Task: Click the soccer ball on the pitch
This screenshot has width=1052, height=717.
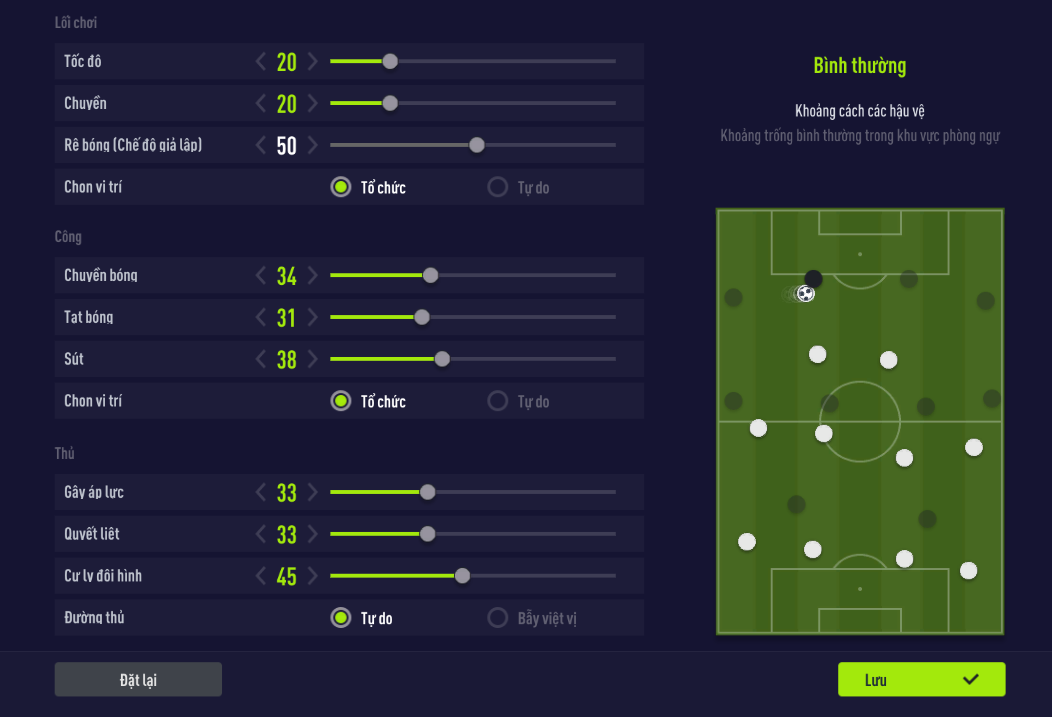Action: point(805,293)
